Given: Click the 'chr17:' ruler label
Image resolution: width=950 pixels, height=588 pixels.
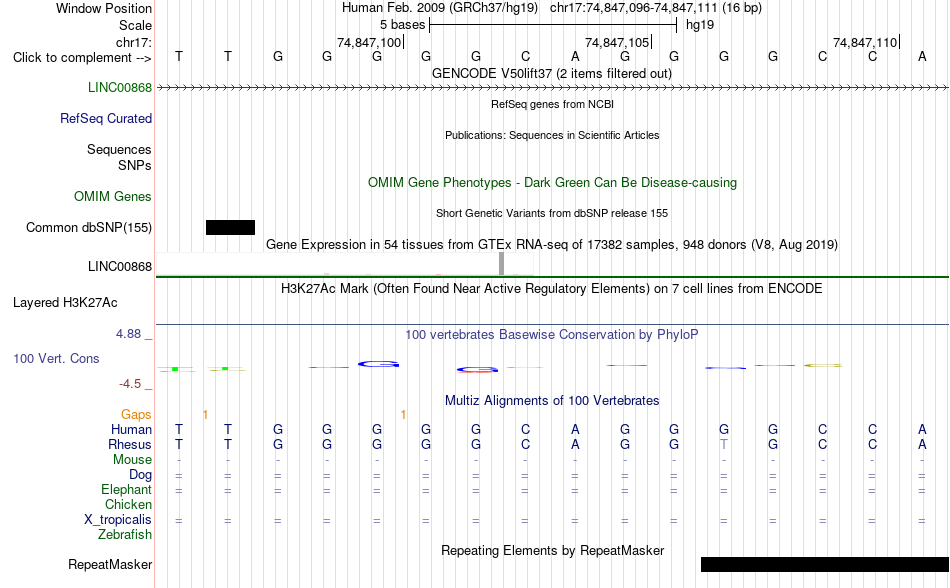Looking at the screenshot, I should point(134,42).
